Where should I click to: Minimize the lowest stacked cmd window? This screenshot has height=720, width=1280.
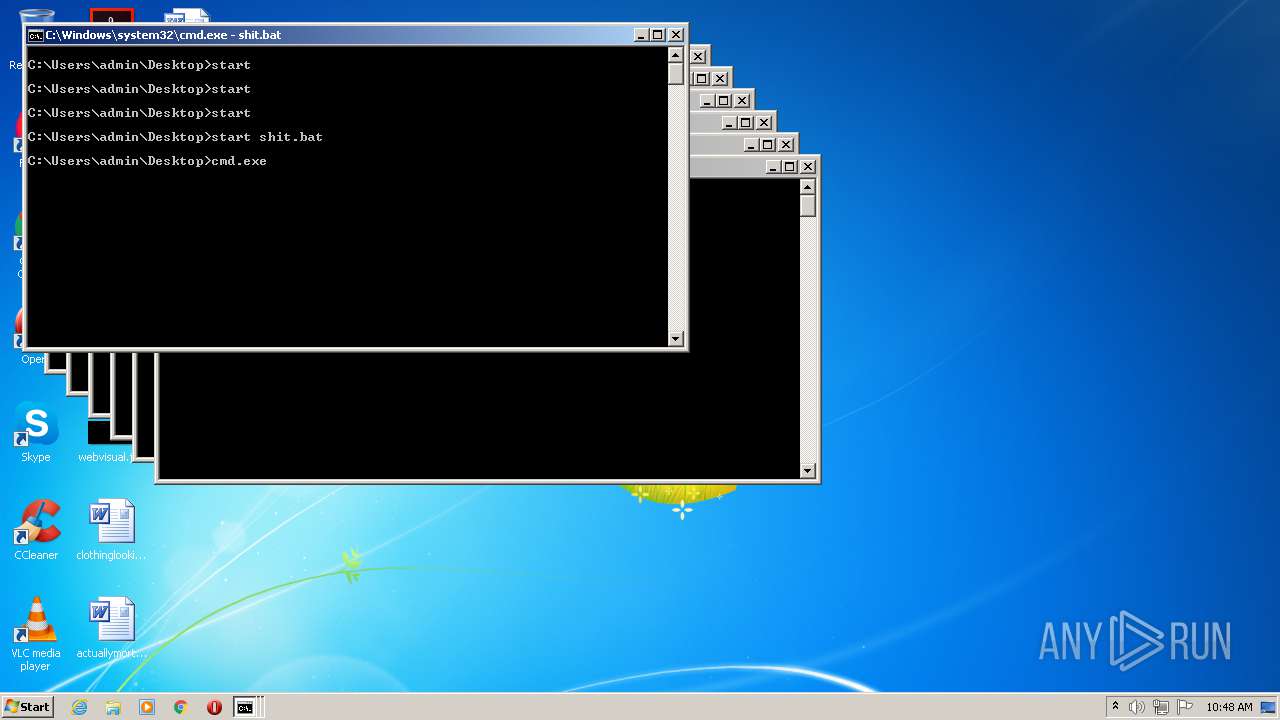[x=773, y=167]
